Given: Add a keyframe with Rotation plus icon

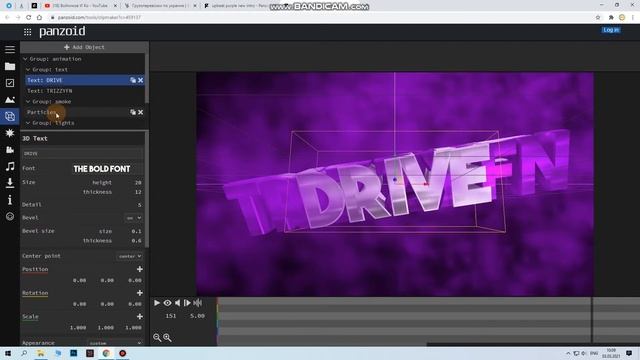Looking at the screenshot, I should (140, 293).
